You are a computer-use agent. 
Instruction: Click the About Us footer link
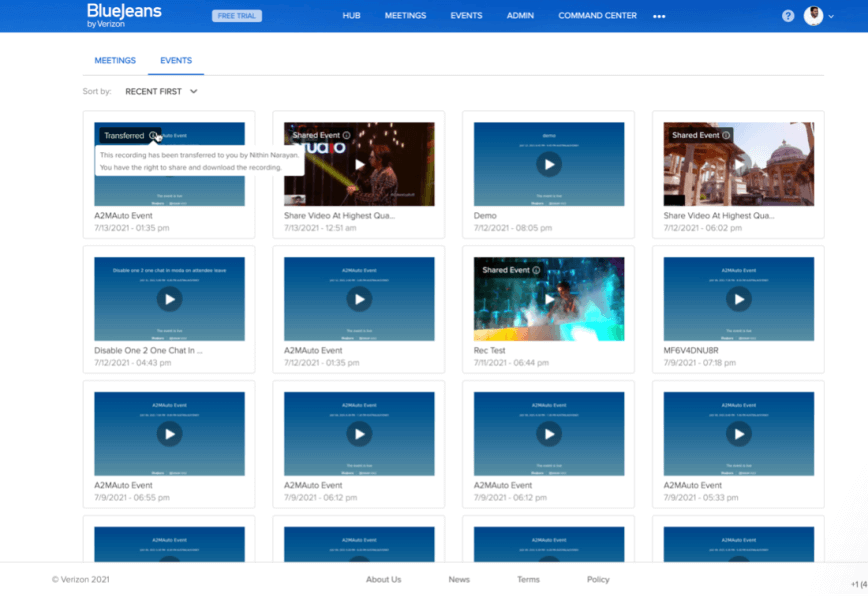coord(384,579)
